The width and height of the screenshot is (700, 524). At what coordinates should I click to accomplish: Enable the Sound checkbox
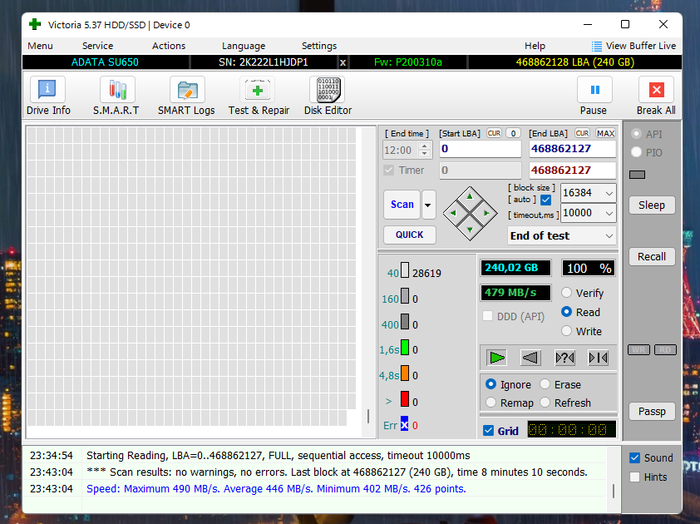(634, 458)
